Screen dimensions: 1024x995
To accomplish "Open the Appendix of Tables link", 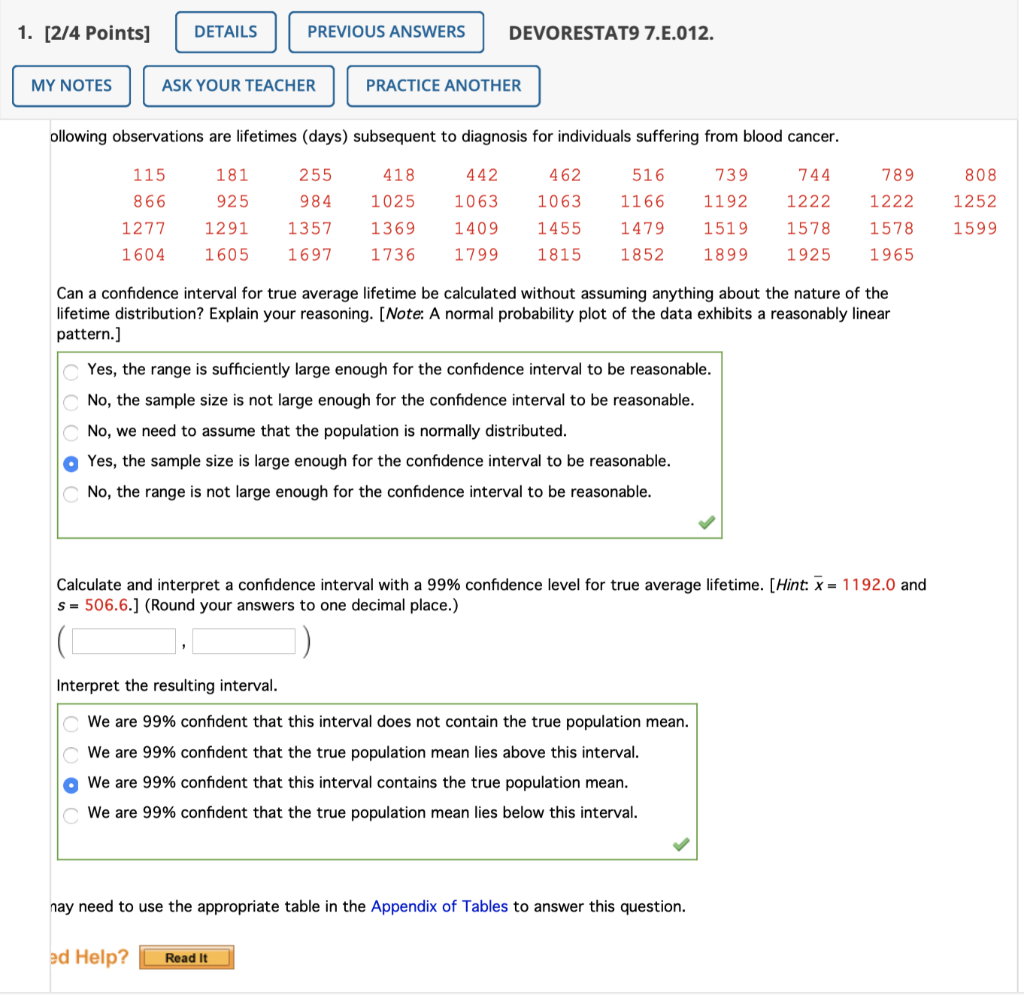I will tap(439, 906).
